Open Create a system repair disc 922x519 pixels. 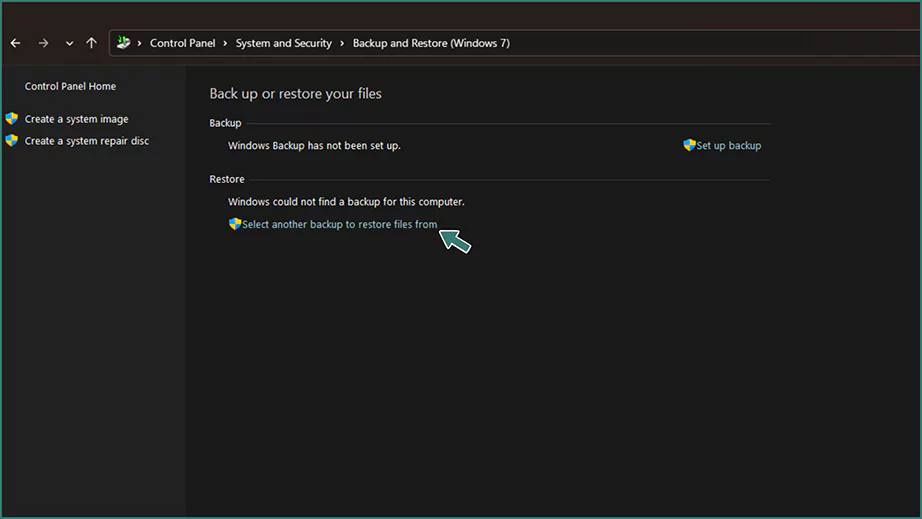tap(87, 141)
